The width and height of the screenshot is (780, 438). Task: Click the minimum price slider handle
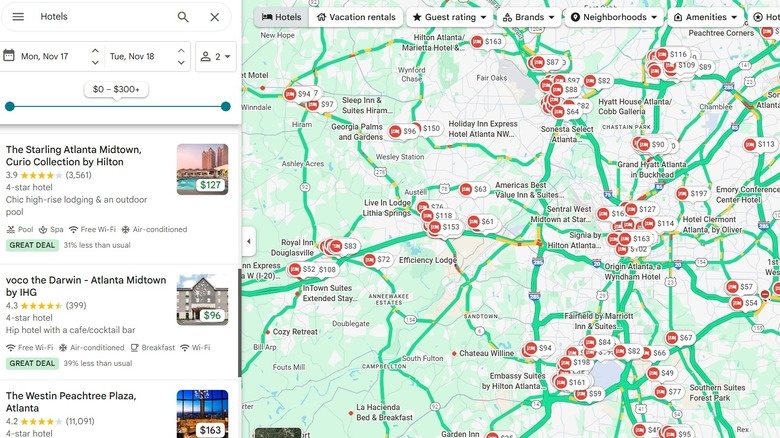click(x=9, y=106)
